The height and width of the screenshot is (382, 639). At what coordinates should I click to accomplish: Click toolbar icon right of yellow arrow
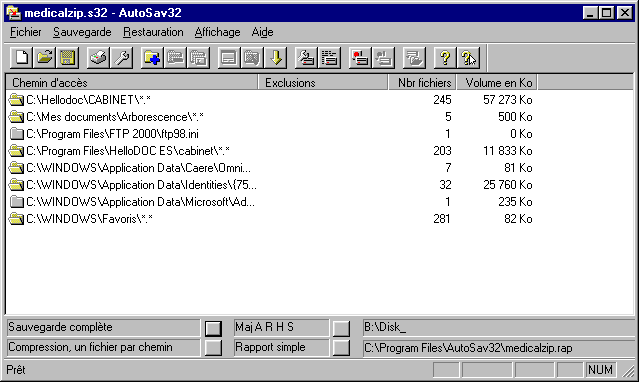coord(306,57)
